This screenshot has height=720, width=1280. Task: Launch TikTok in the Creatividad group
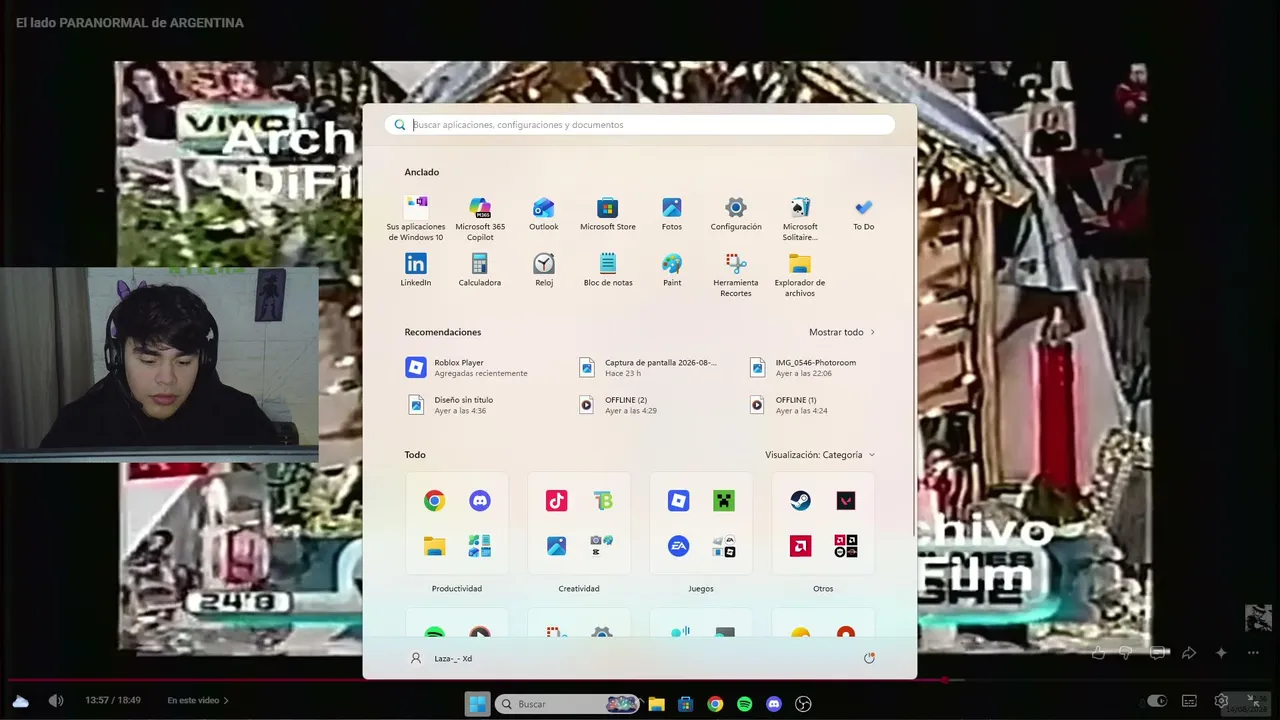pos(557,501)
